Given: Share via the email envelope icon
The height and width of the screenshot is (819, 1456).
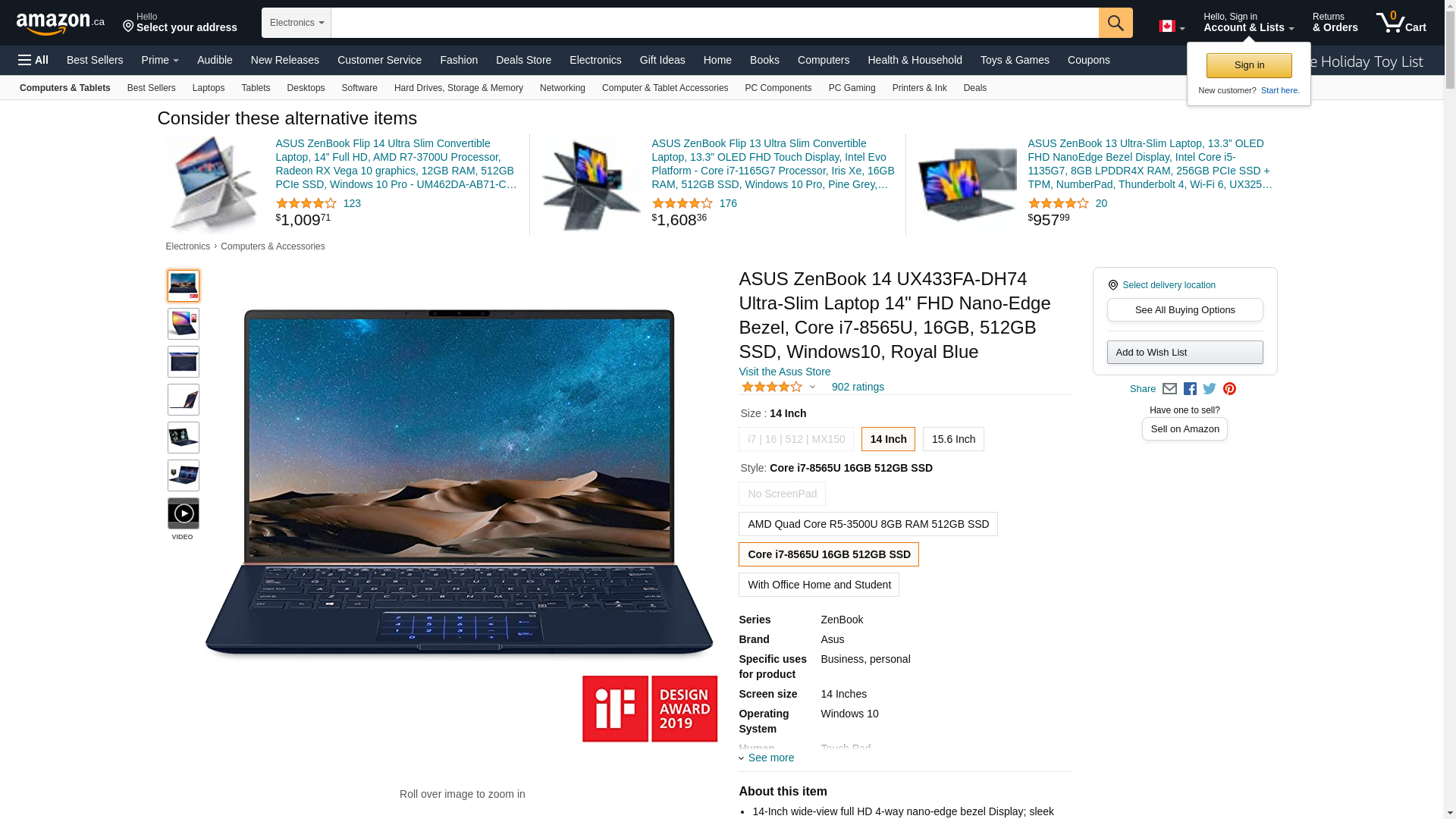Looking at the screenshot, I should pos(1169,389).
